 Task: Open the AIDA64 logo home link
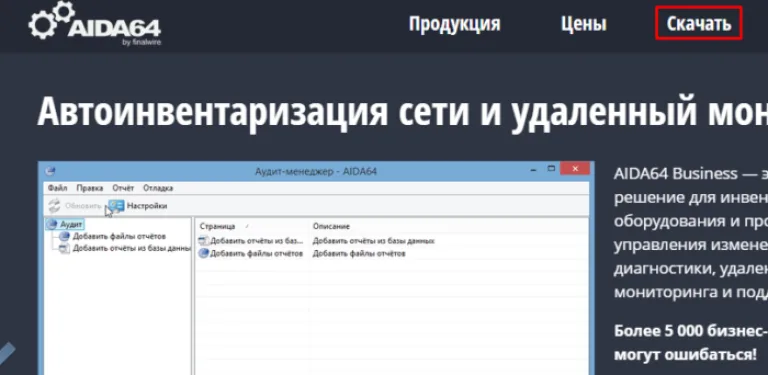(95, 24)
